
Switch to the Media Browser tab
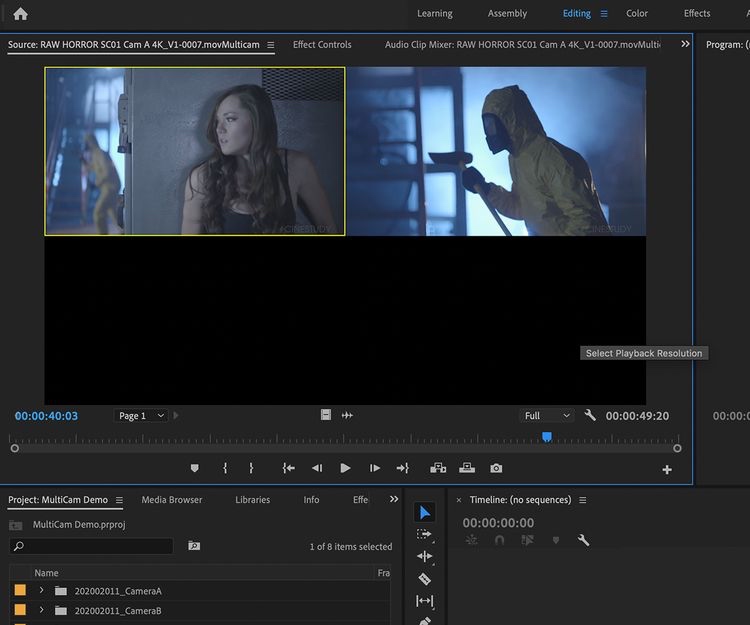(x=172, y=500)
